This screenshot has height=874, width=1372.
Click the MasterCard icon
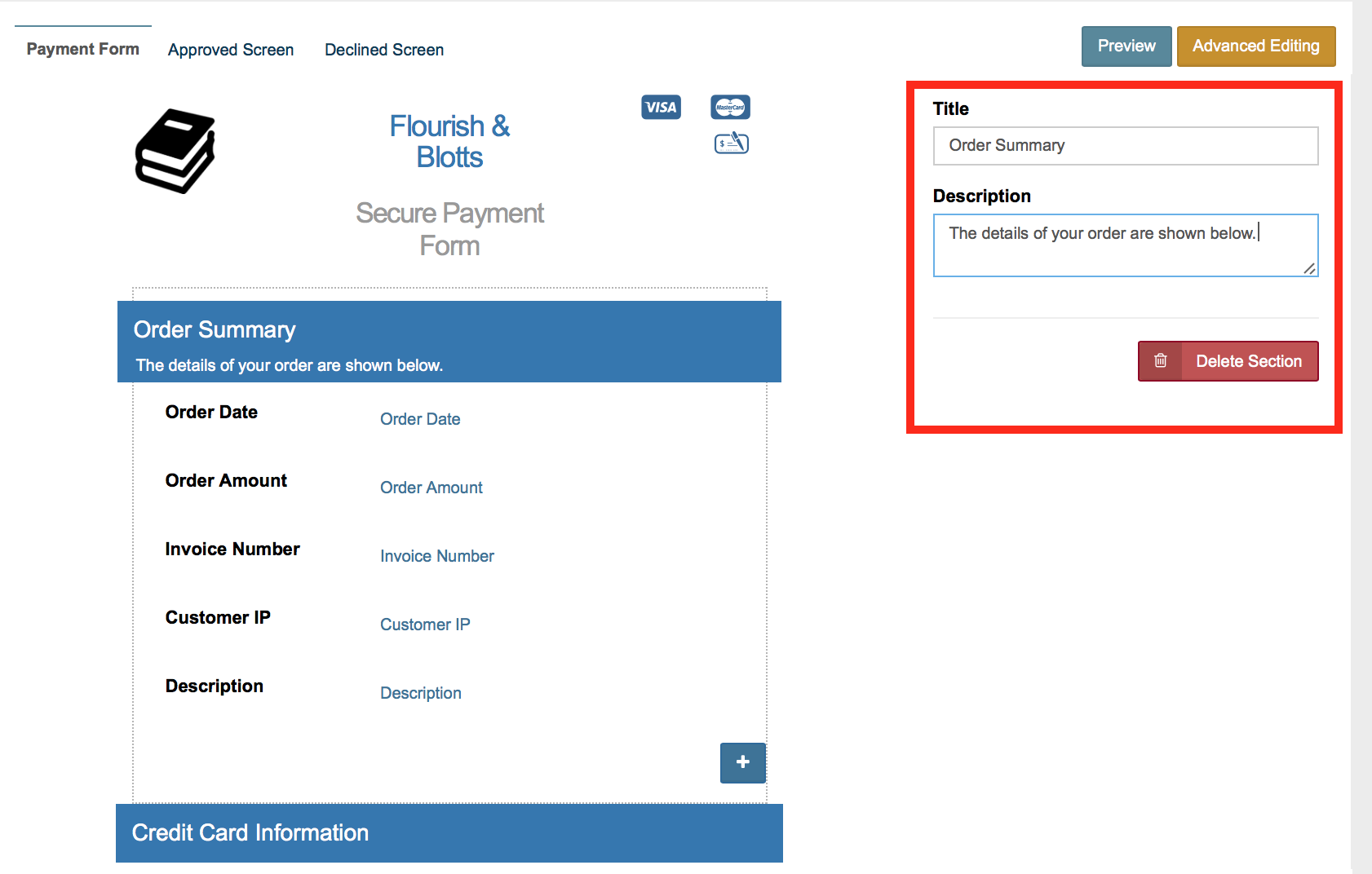tap(730, 108)
